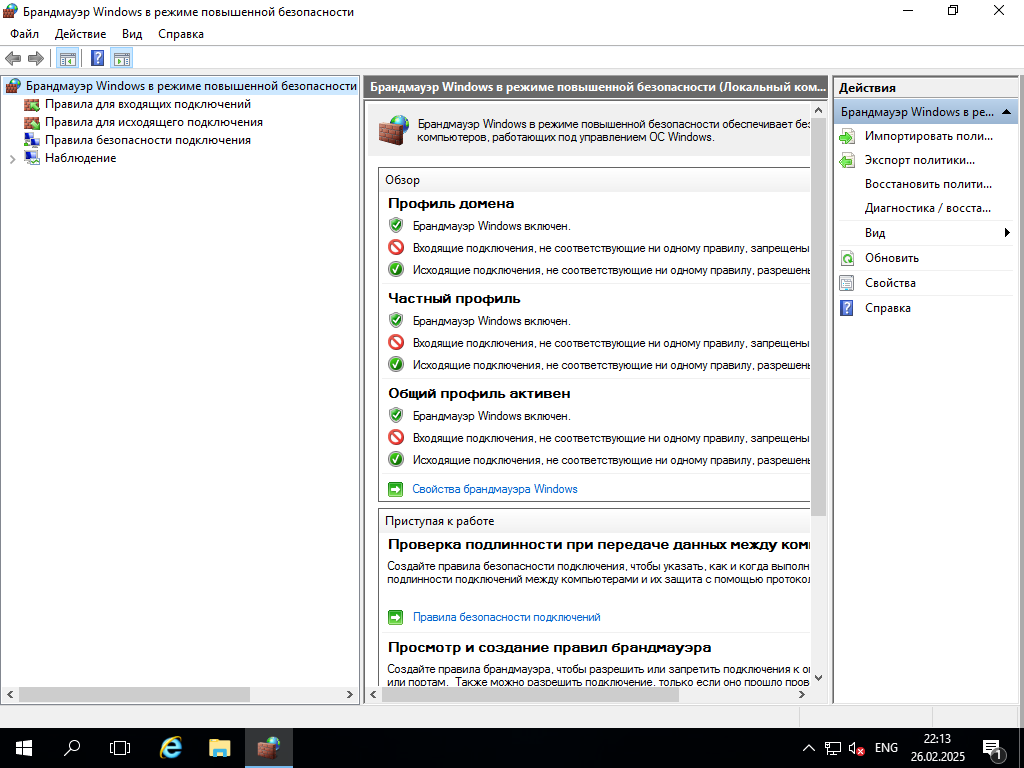Open Windows Start menu
The width and height of the screenshot is (1024, 768).
point(24,748)
